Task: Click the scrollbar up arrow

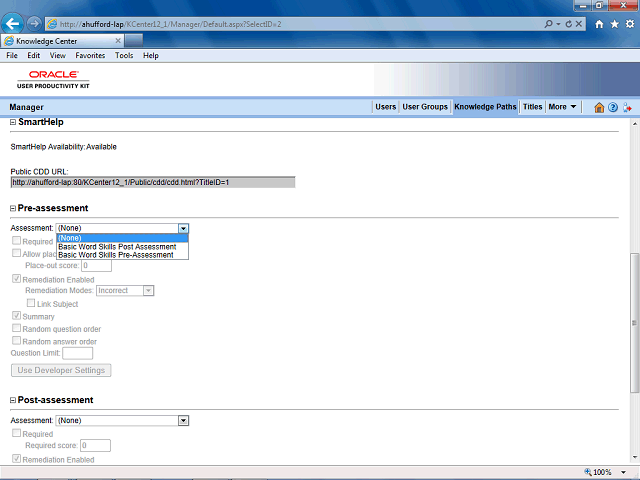Action: [x=634, y=124]
